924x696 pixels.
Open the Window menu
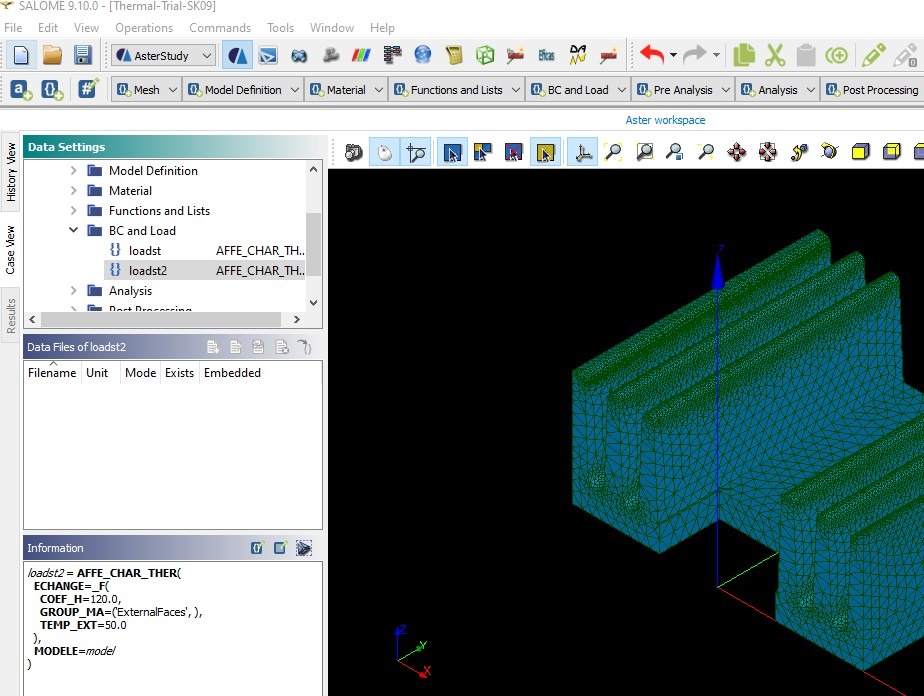pyautogui.click(x=332, y=28)
